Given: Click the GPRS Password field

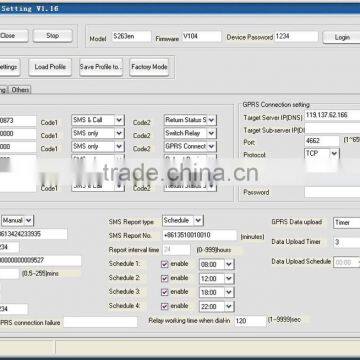Looking at the screenshot, I should 332,192.
